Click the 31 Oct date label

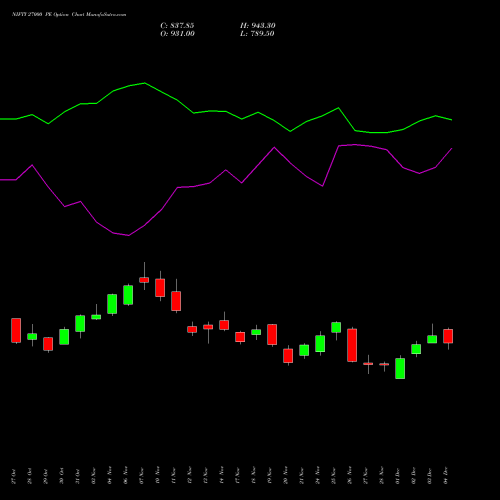[78, 476]
